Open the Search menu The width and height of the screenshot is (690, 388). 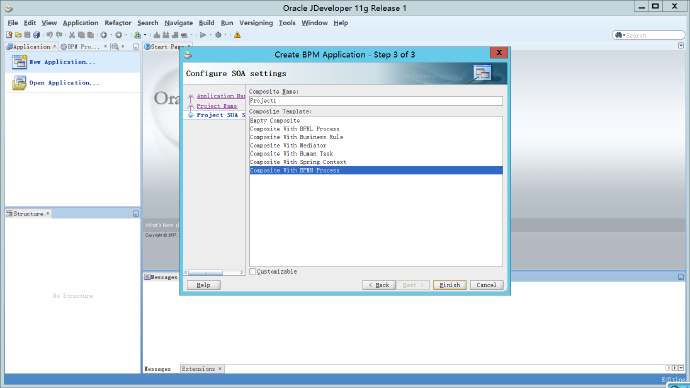point(147,22)
